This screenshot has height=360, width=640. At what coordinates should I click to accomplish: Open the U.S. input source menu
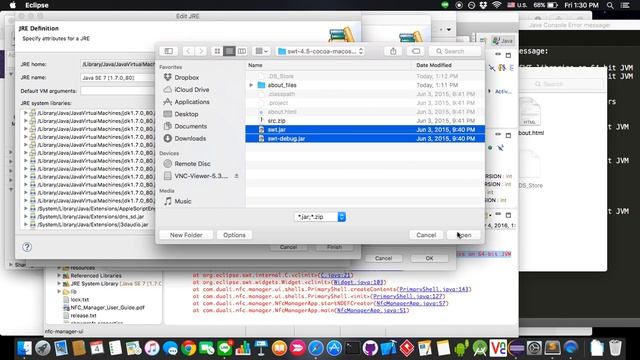[517, 5]
